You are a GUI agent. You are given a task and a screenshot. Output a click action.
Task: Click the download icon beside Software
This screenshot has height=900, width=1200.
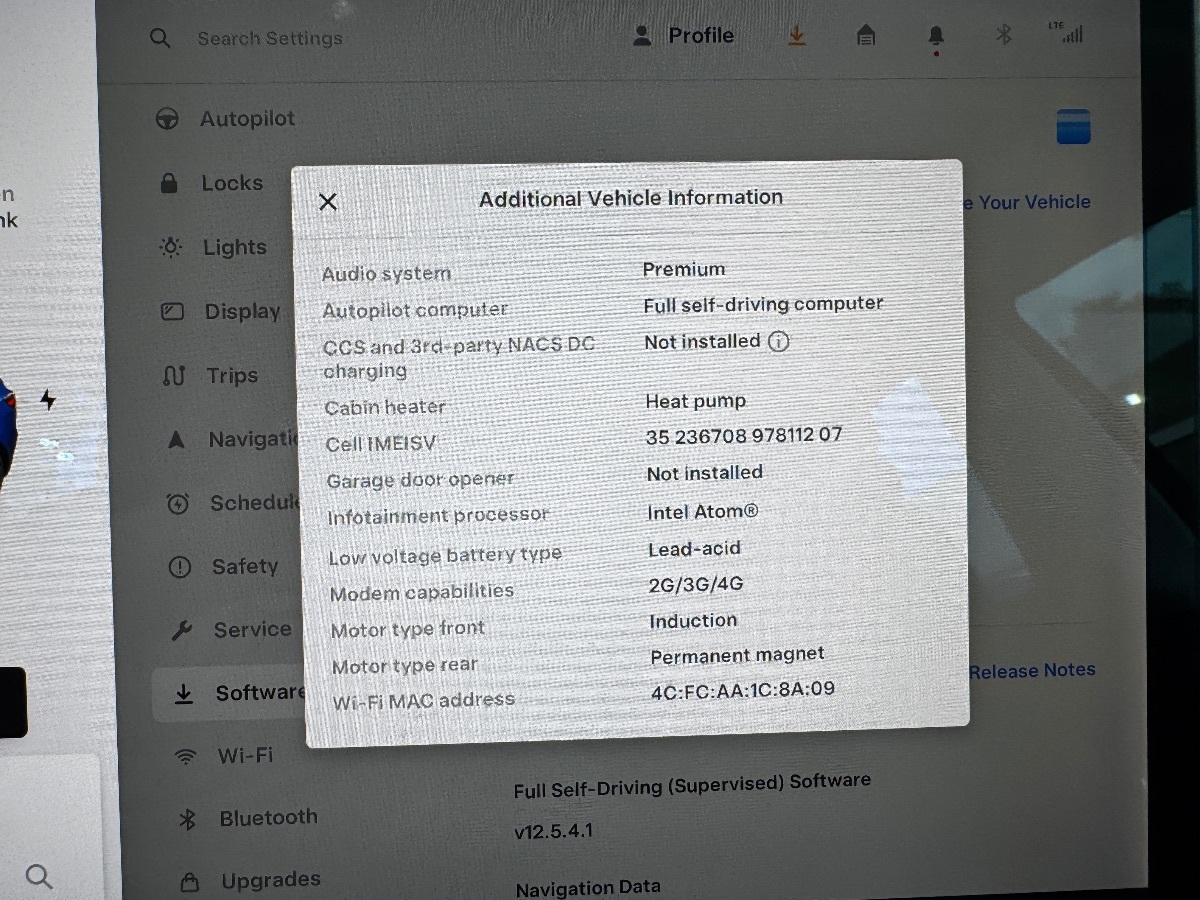point(183,694)
